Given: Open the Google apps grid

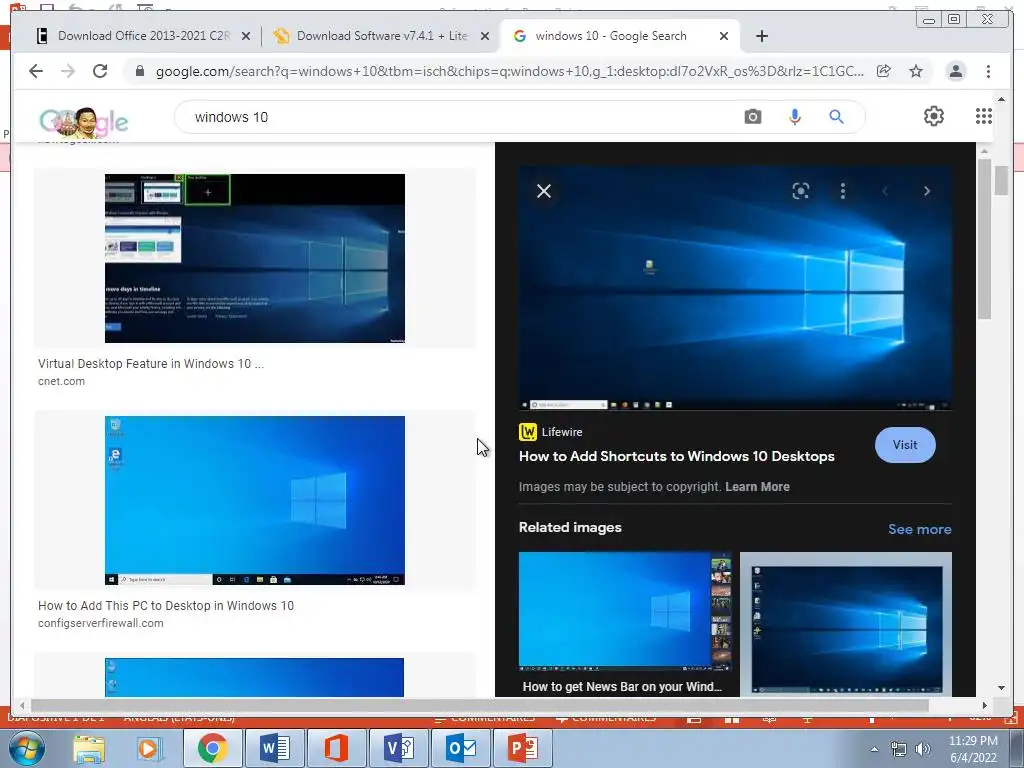Looking at the screenshot, I should [984, 116].
